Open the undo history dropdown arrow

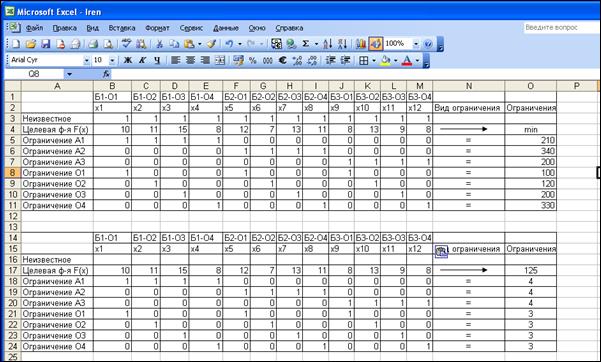(240, 44)
